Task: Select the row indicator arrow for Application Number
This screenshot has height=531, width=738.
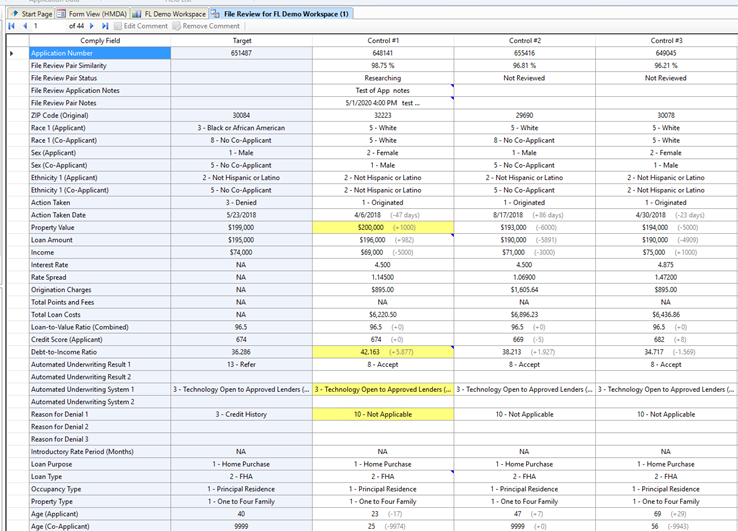Action: [12, 53]
